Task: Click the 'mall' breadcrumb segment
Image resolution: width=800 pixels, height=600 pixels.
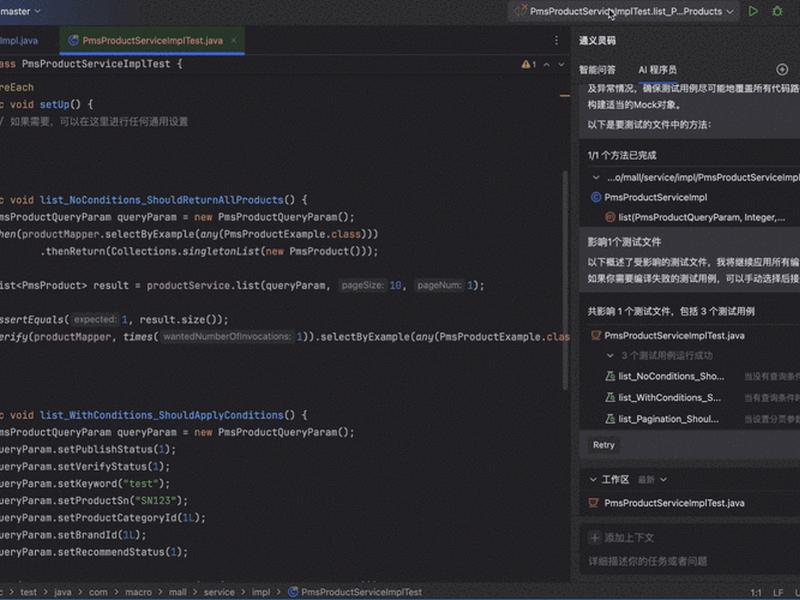Action: 178,592
